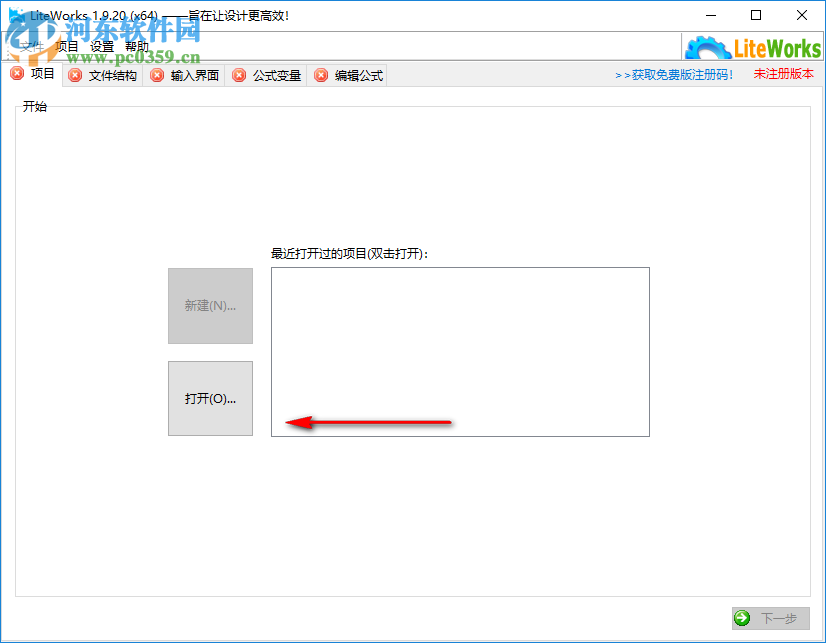Click the 新建(N) button
The width and height of the screenshot is (826, 643).
(210, 306)
